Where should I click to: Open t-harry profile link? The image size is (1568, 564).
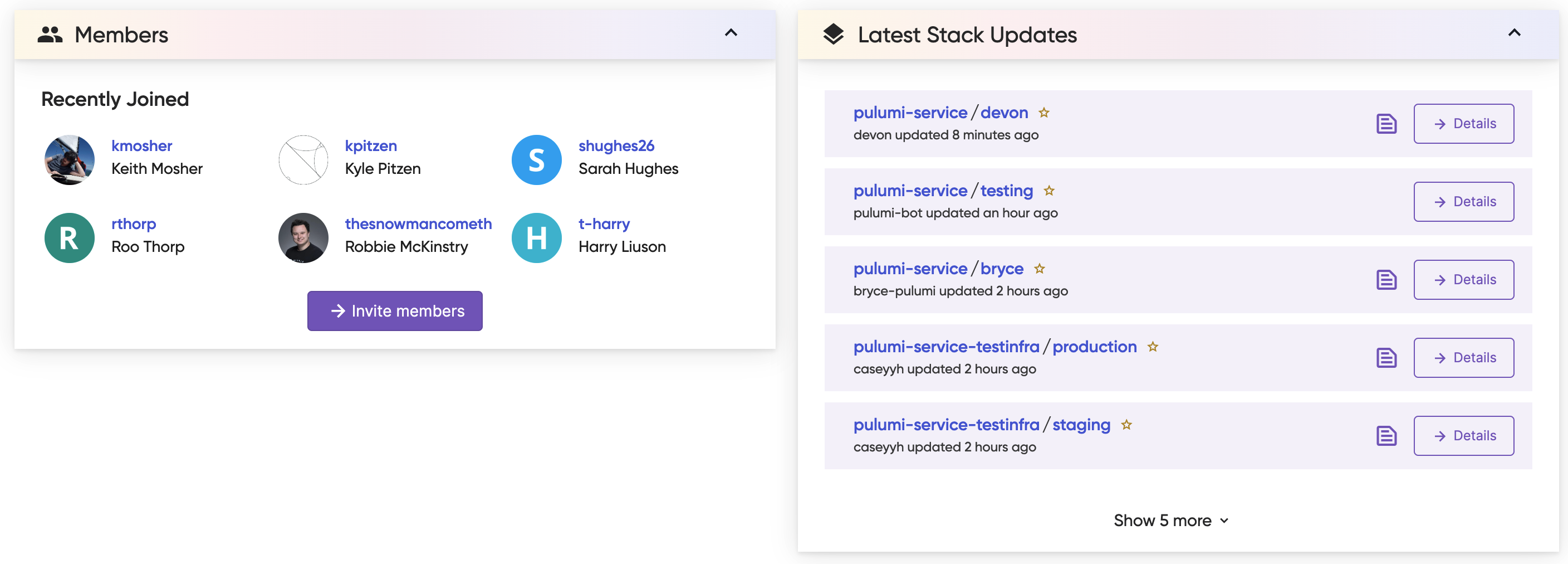tap(604, 224)
